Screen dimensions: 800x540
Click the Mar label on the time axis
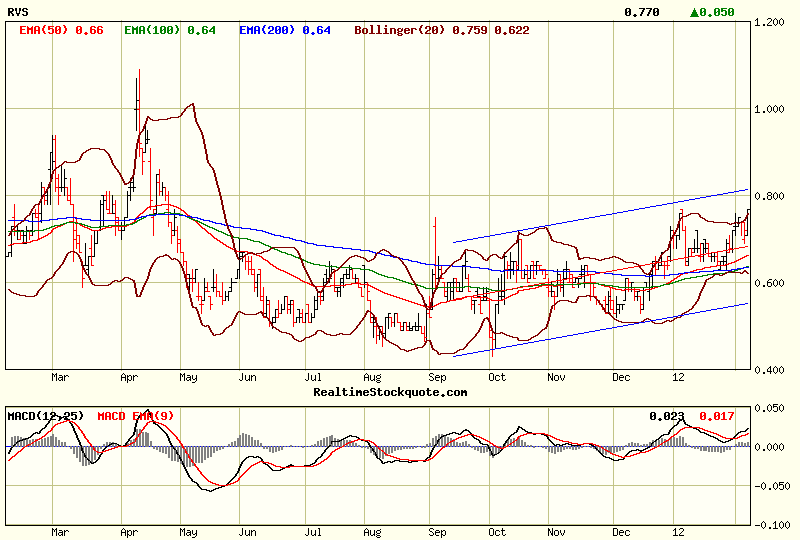click(x=59, y=378)
